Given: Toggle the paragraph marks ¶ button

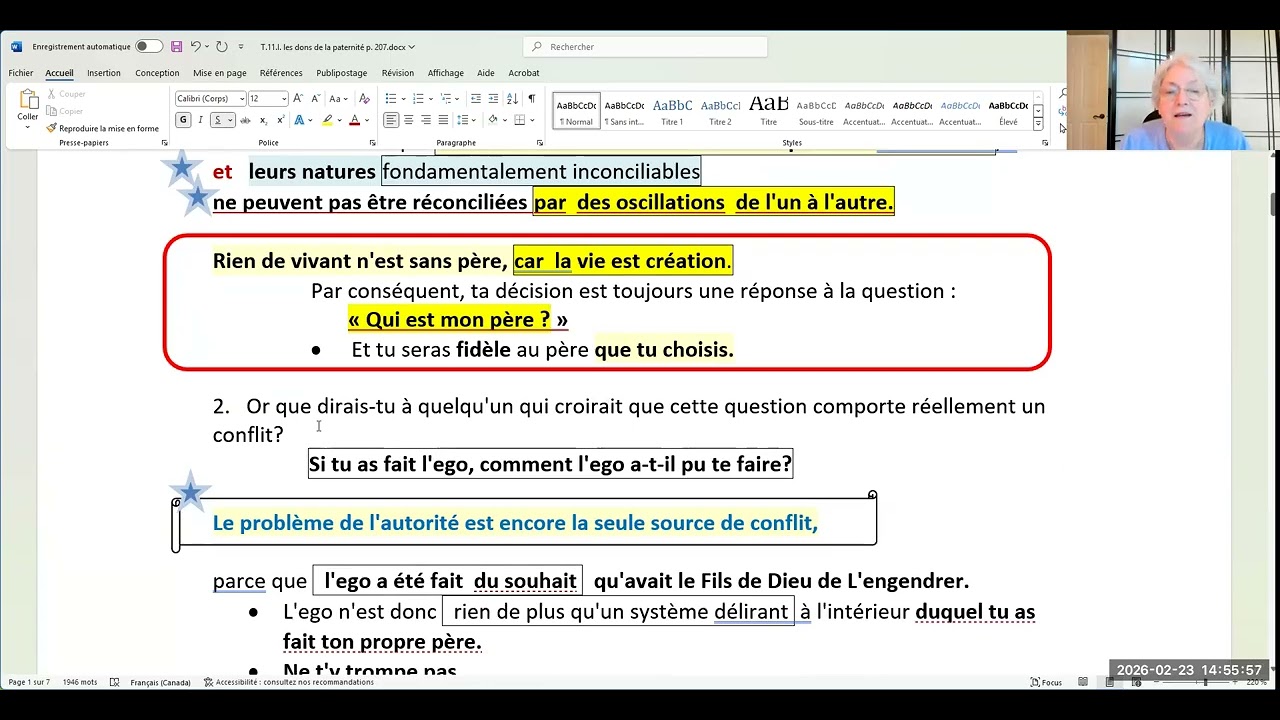Looking at the screenshot, I should click(532, 98).
